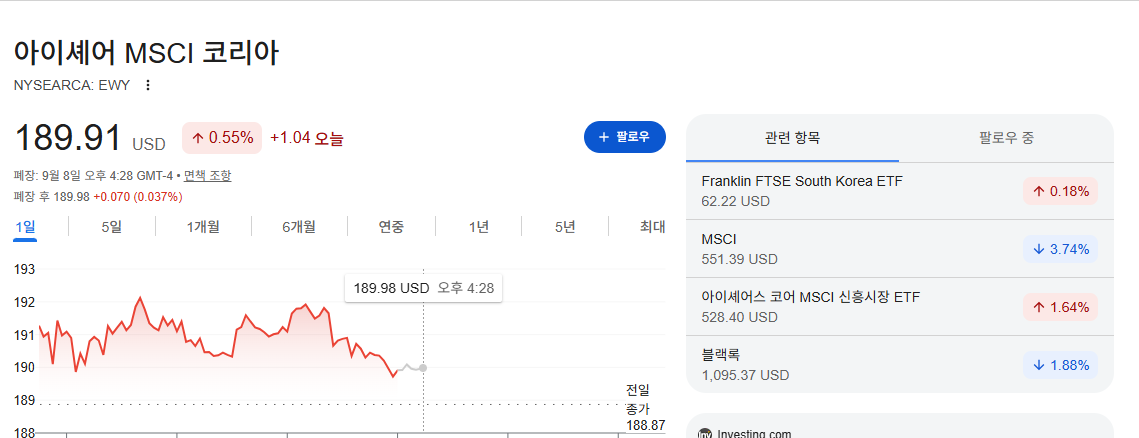Viewport: 1139px width, 438px height.
Task: Open the three-dot menu beside EWY ticker
Action: pyautogui.click(x=148, y=86)
